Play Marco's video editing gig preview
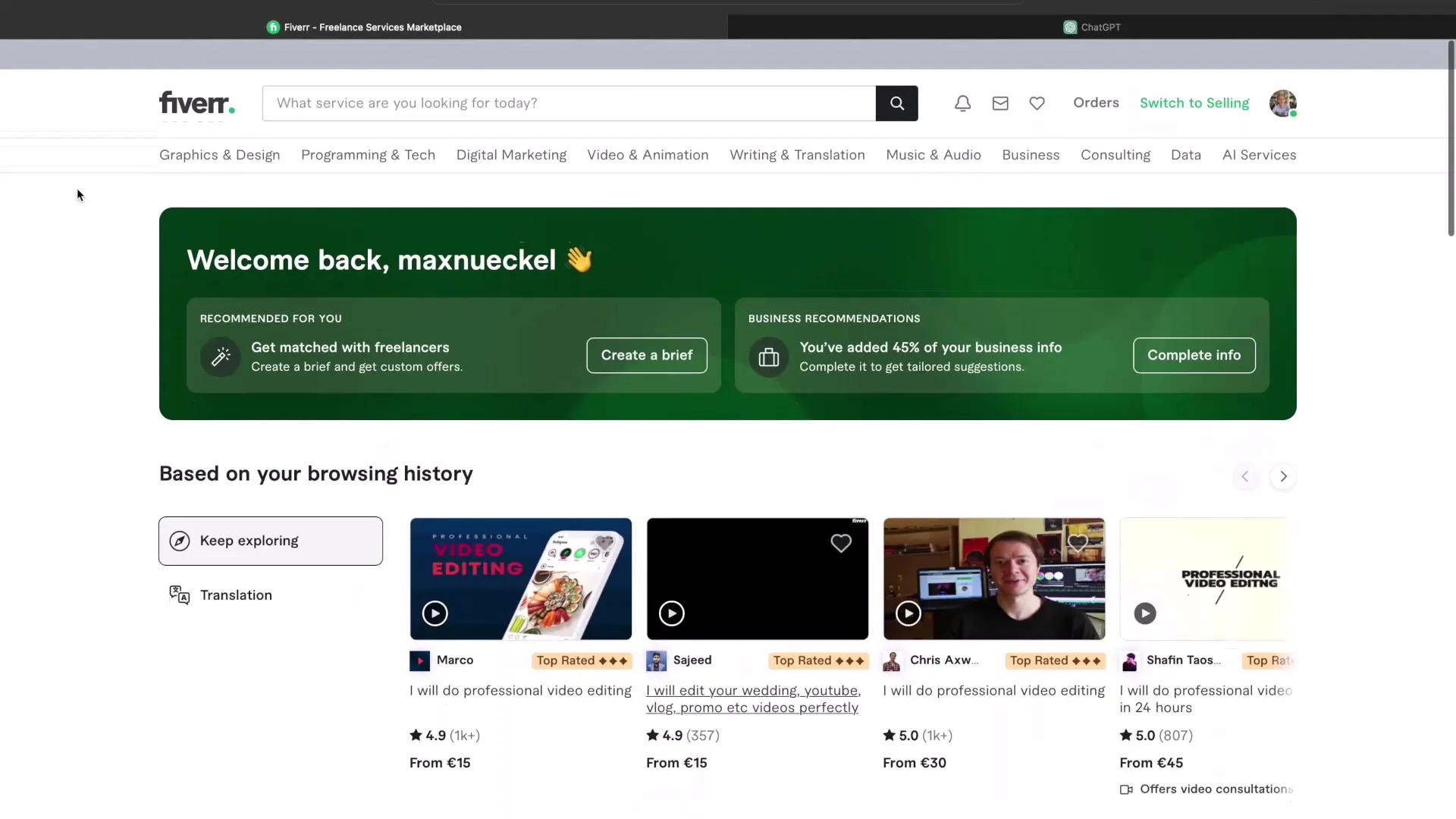 click(x=435, y=613)
